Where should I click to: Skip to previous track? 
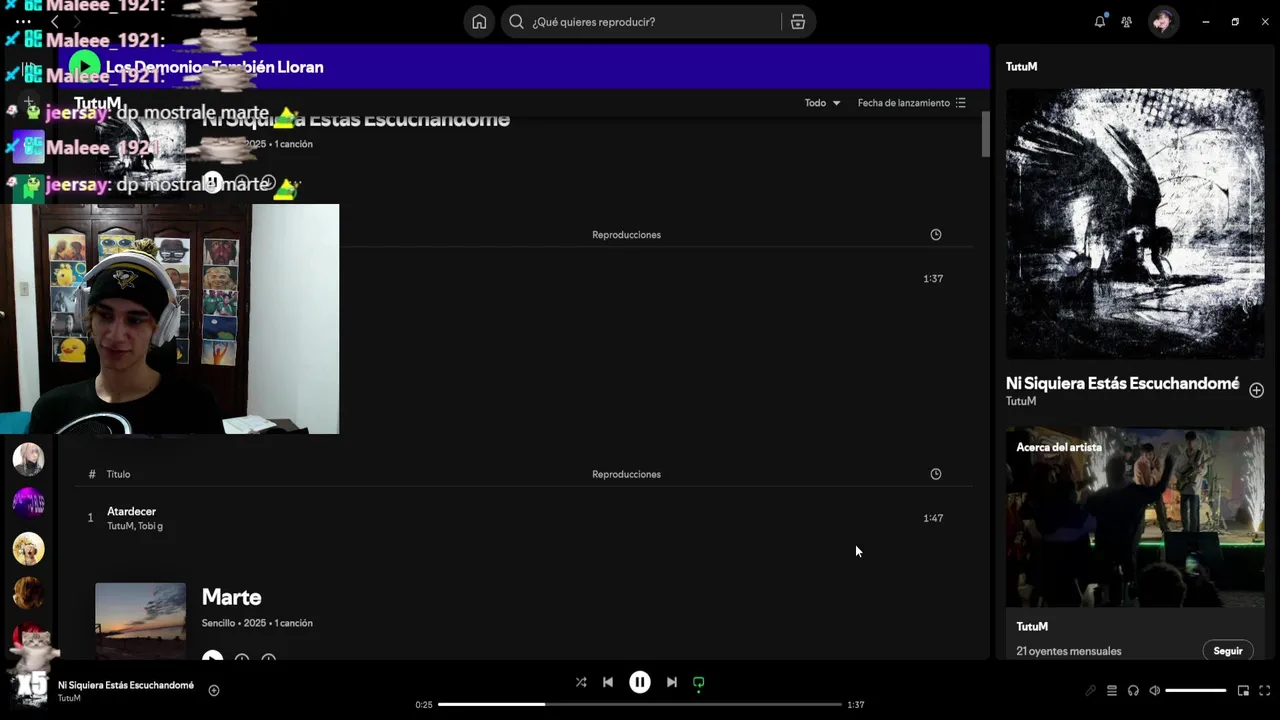pos(608,682)
